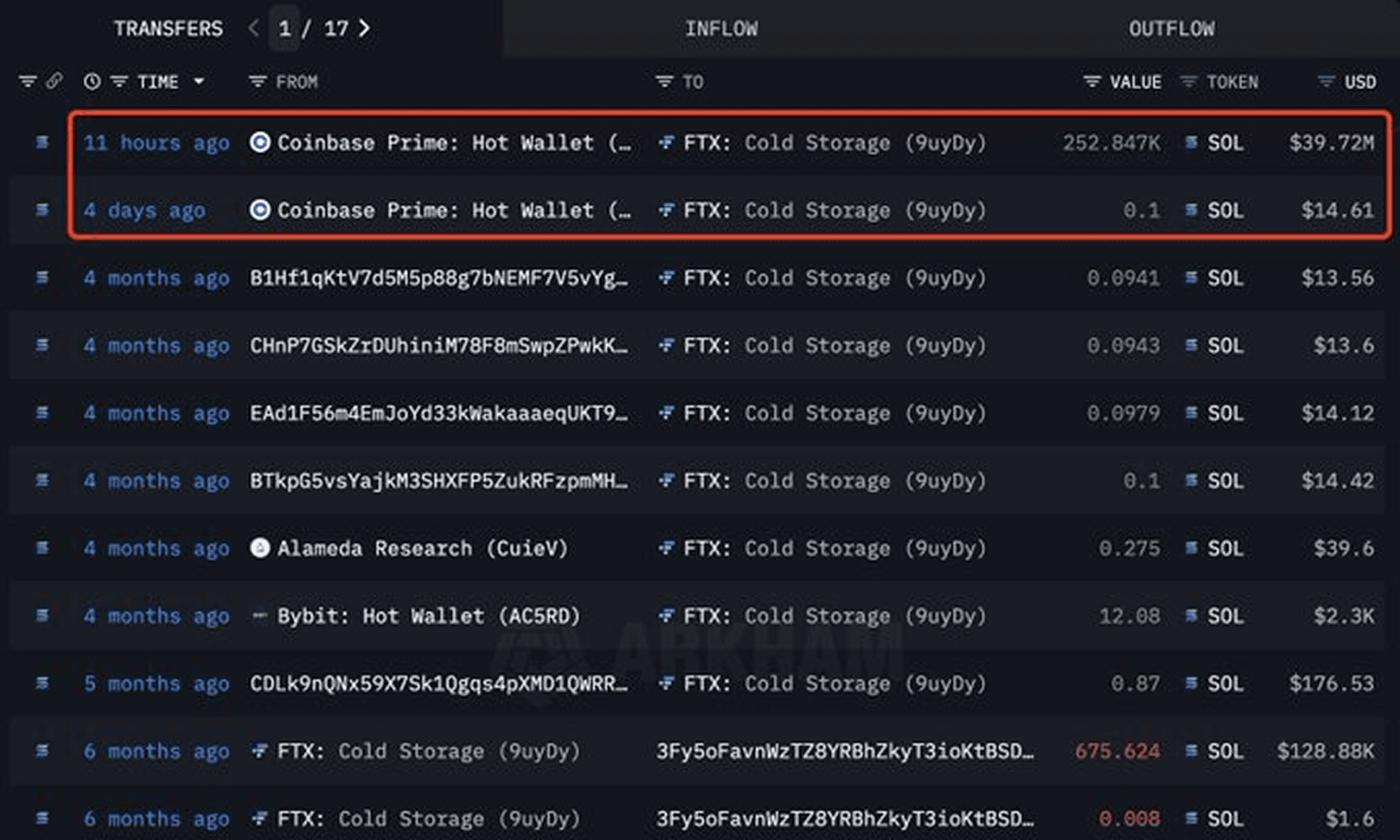
Task: Open the 5 months ago transaction link
Action: (156, 684)
